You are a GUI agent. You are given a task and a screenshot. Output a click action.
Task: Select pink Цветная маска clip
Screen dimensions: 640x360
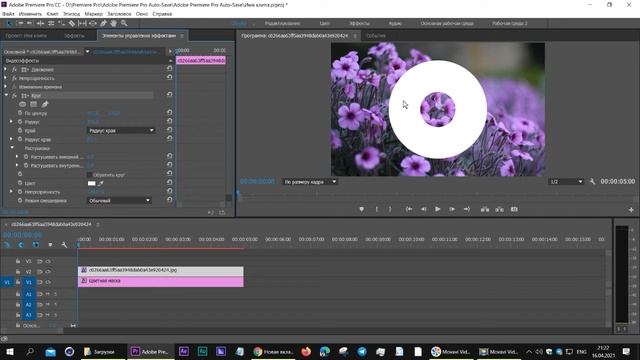pos(161,281)
